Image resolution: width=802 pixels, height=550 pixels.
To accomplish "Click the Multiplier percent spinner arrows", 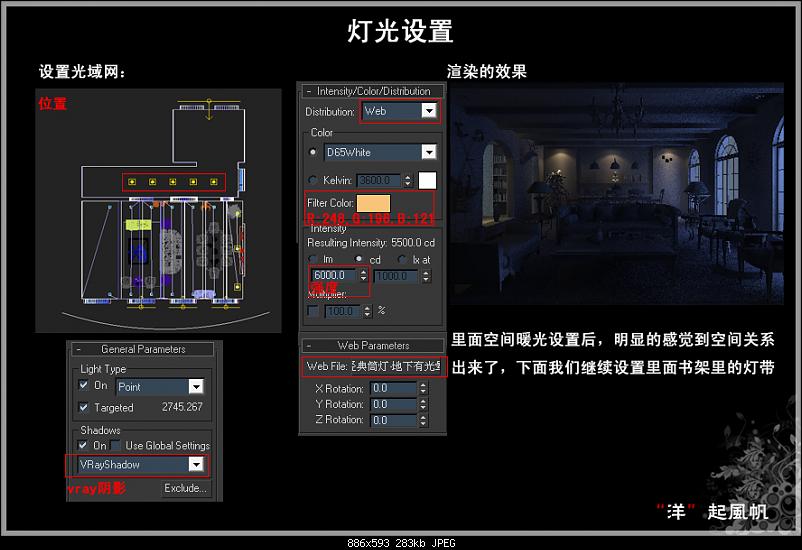I will (x=367, y=311).
